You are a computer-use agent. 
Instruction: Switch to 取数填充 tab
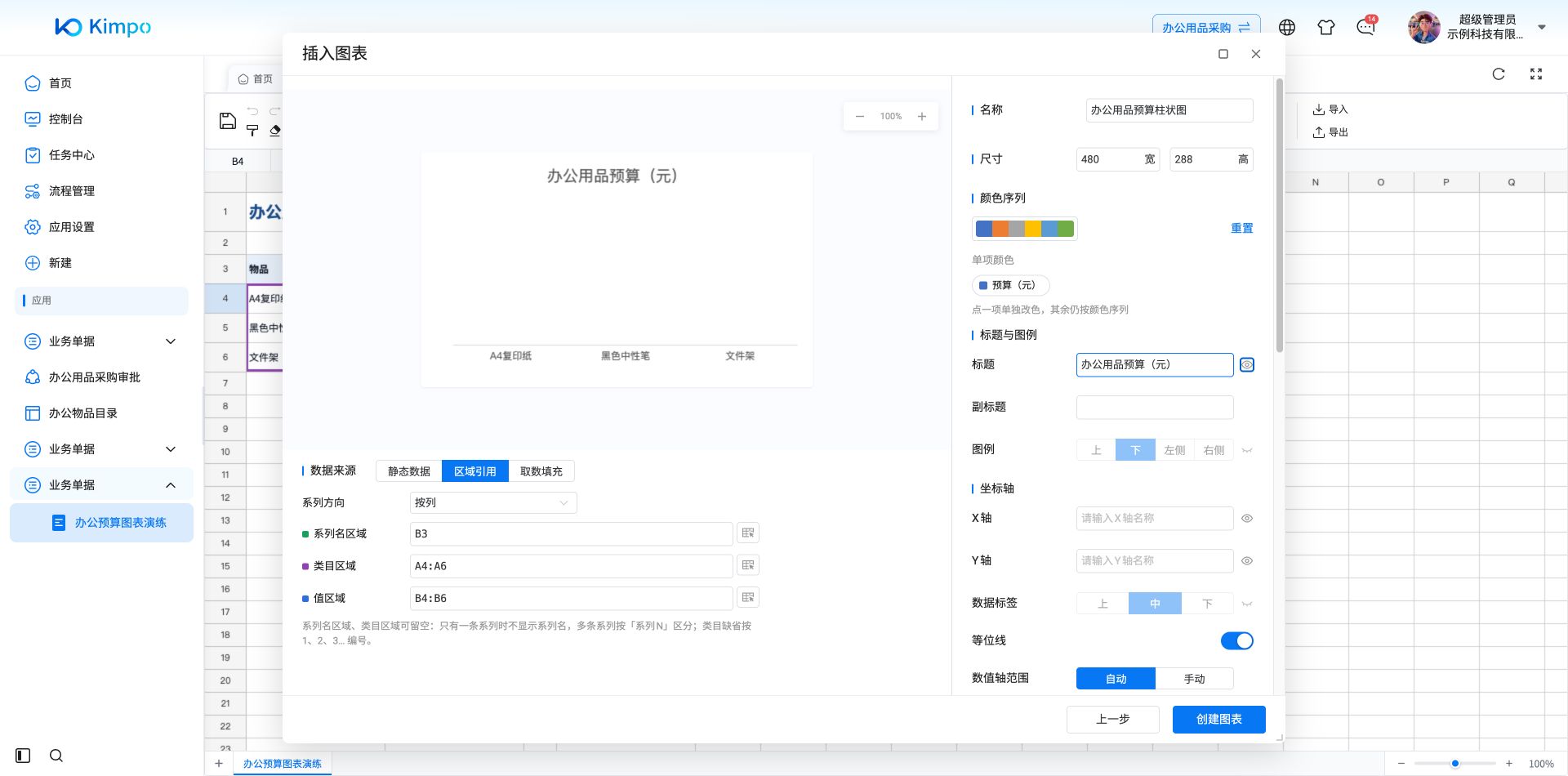point(541,471)
